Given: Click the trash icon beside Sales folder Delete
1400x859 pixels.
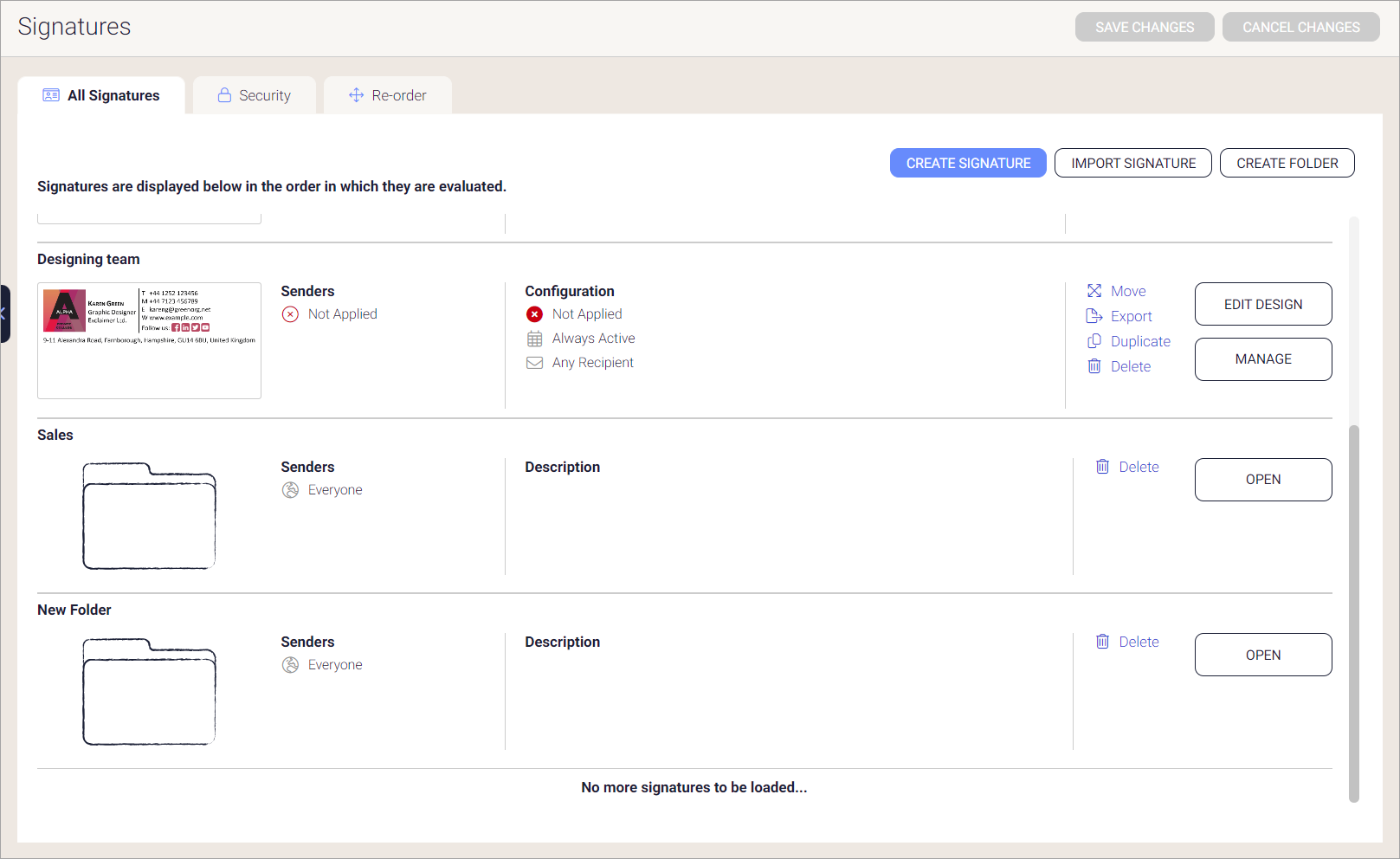Looking at the screenshot, I should [x=1102, y=467].
